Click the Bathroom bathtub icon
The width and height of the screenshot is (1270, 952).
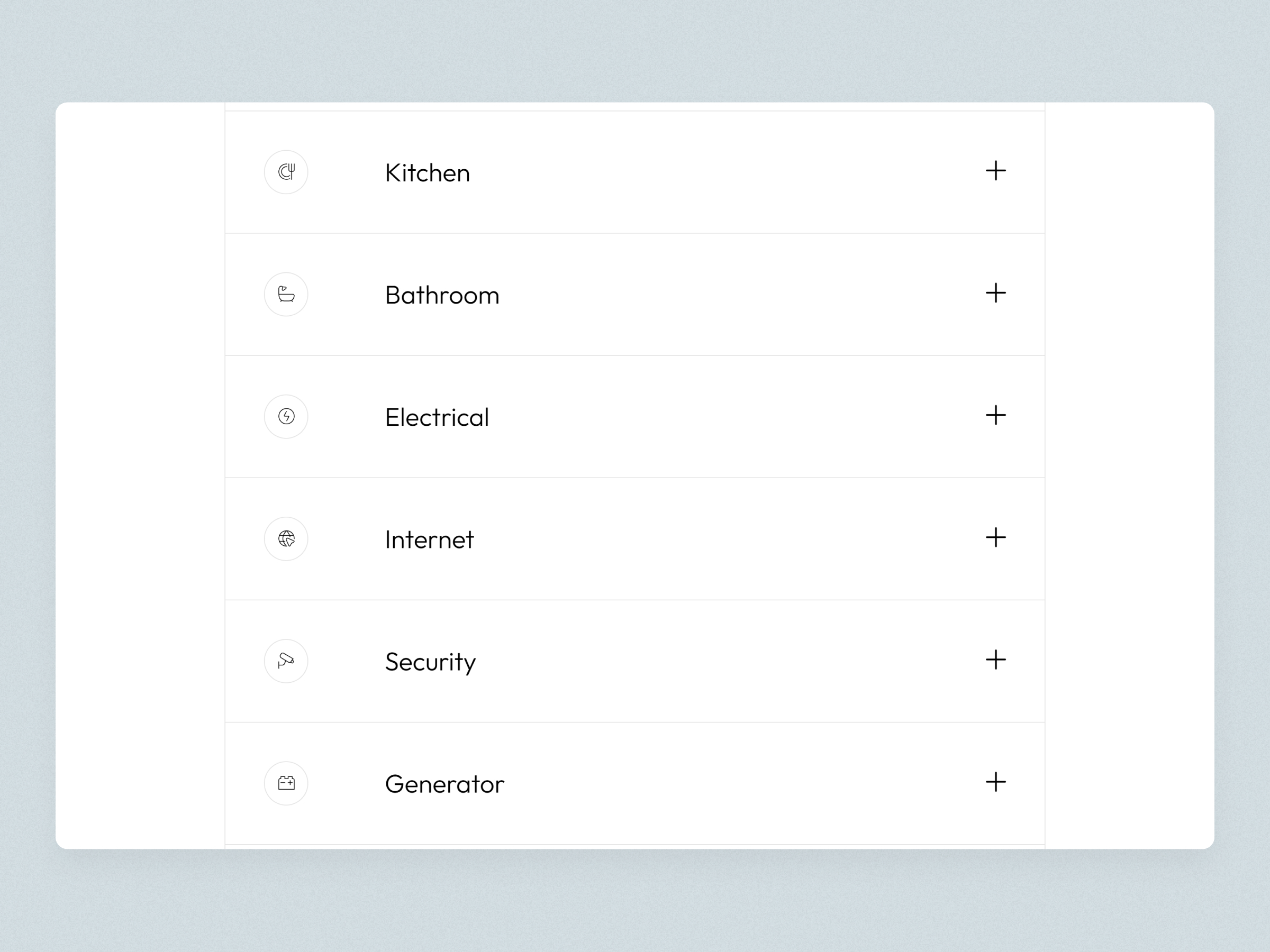click(286, 295)
